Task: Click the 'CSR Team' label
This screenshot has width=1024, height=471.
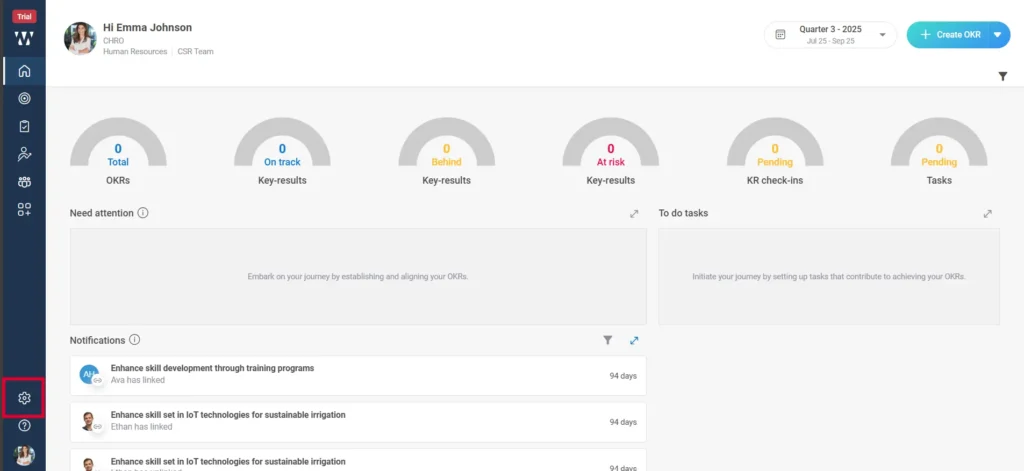Action: click(195, 52)
